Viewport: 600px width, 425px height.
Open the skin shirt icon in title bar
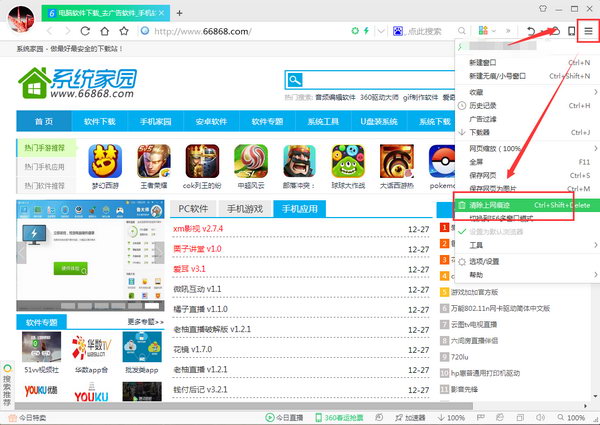pyautogui.click(x=543, y=8)
